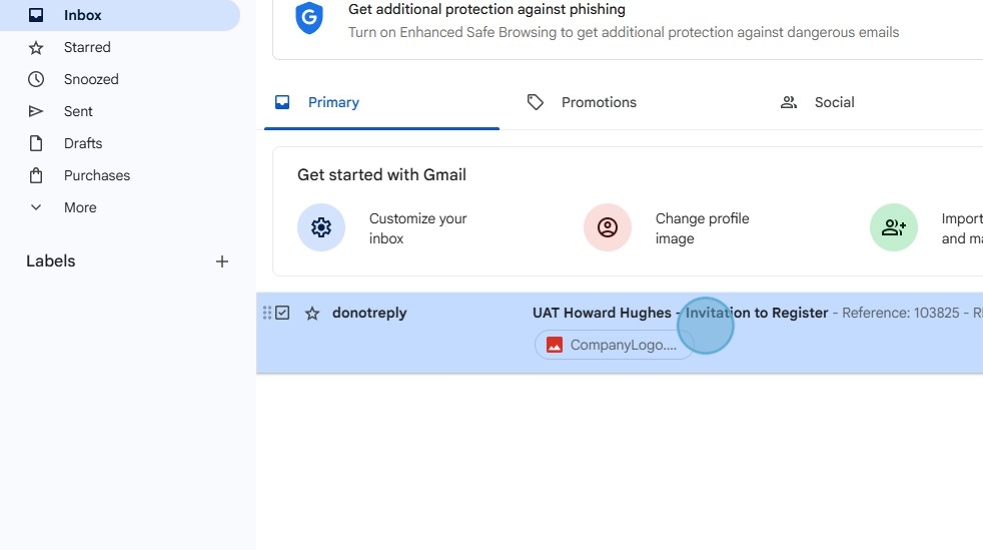The width and height of the screenshot is (983, 550).
Task: Open the Starred folder
Action: coord(87,47)
